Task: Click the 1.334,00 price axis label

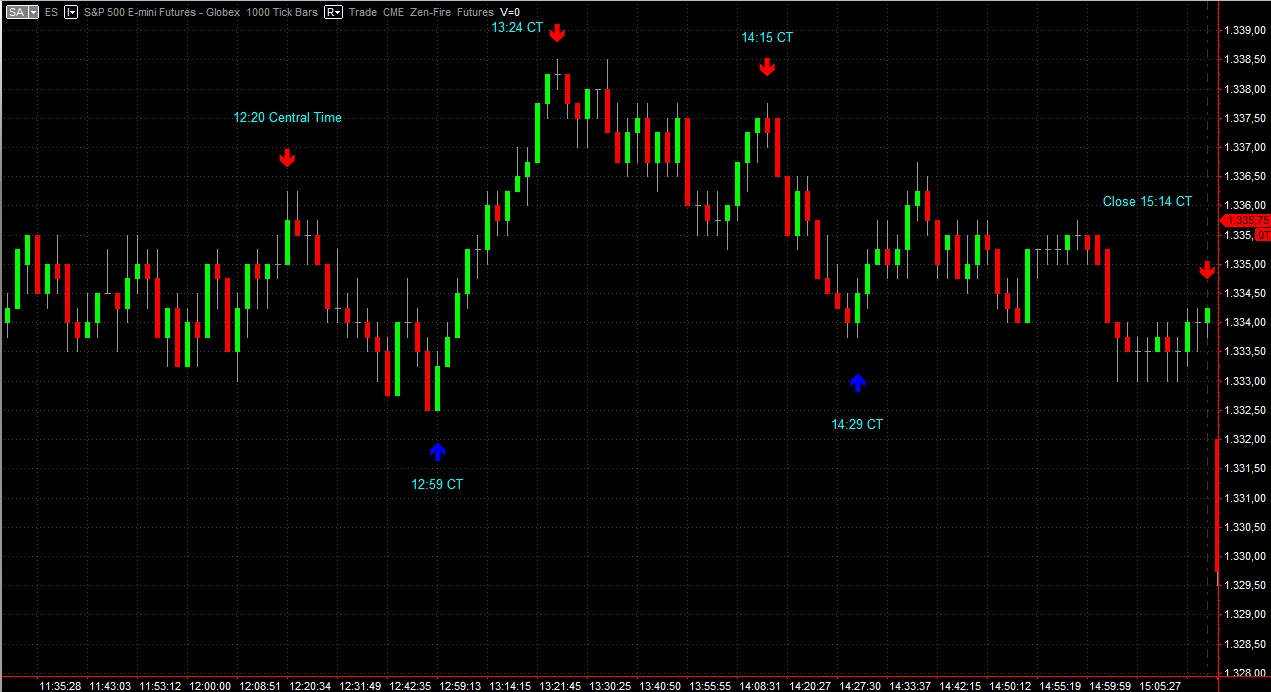Action: 1245,323
